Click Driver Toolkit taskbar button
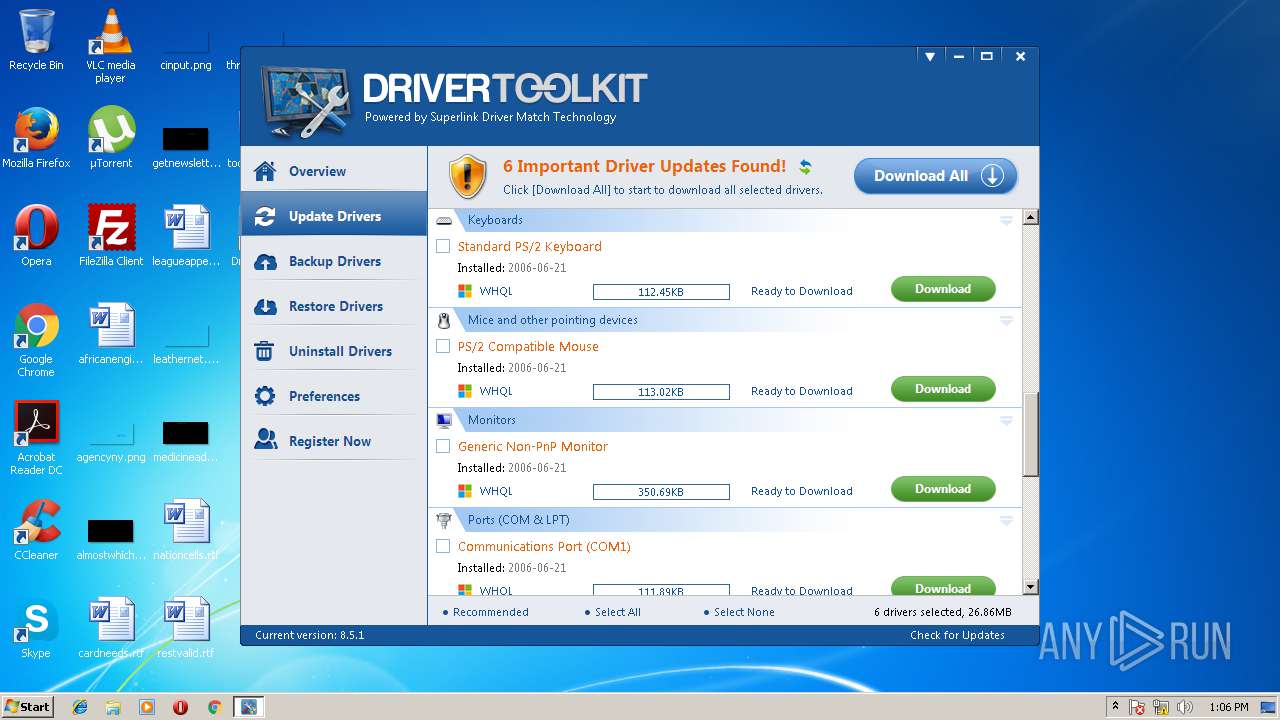This screenshot has width=1280, height=720. click(x=248, y=707)
